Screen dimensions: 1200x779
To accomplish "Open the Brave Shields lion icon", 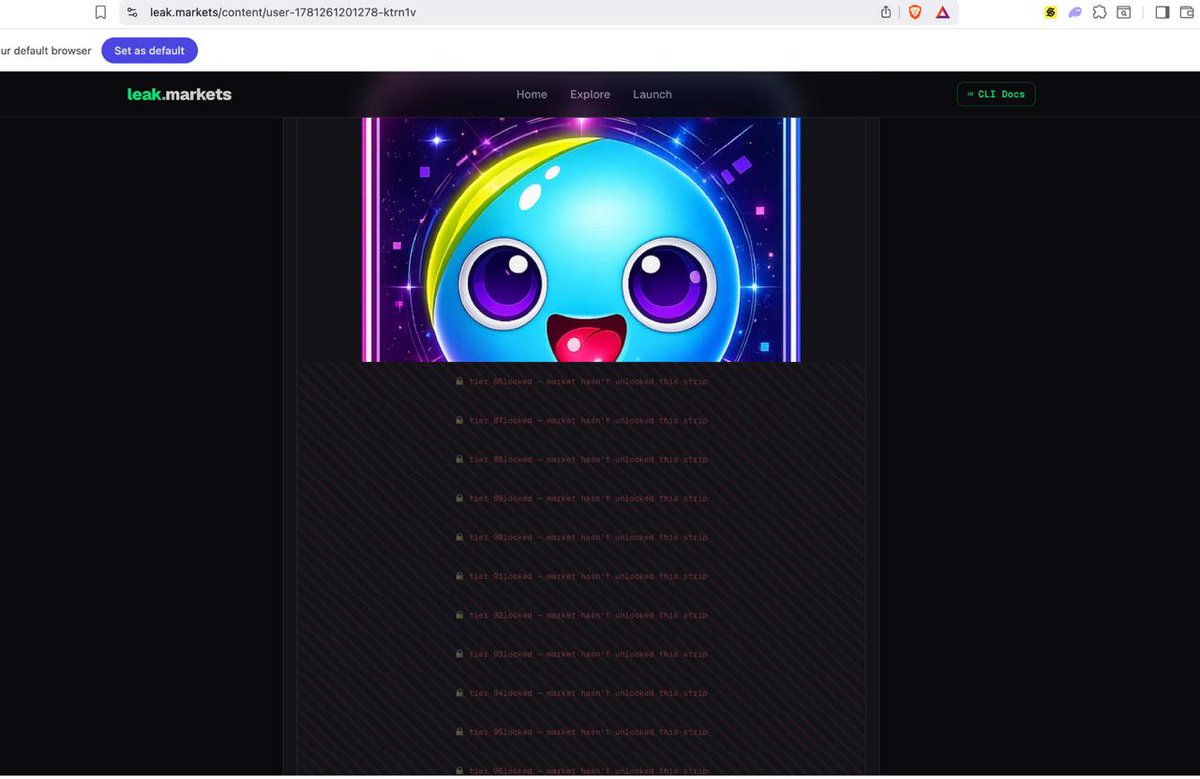I will tap(914, 12).
